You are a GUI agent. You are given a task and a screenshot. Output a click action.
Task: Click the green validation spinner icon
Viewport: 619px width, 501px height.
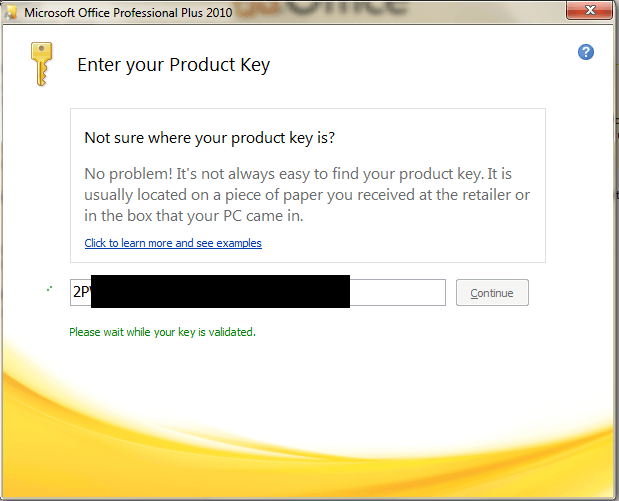tap(49, 289)
